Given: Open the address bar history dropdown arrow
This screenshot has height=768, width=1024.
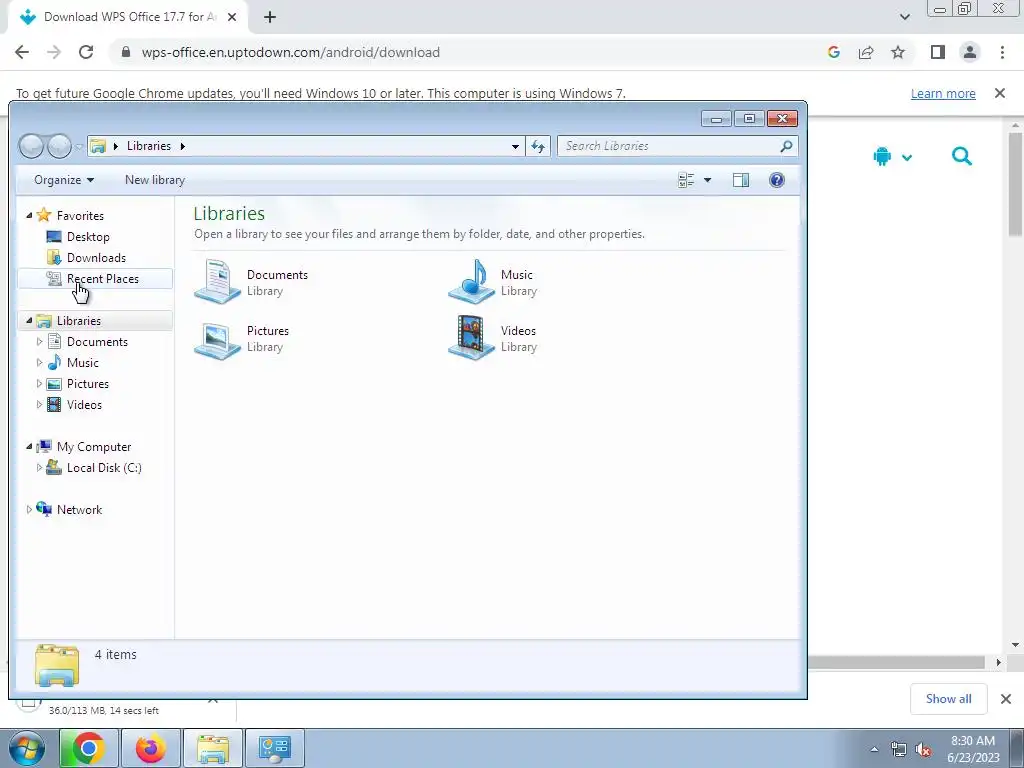Looking at the screenshot, I should pos(515,146).
